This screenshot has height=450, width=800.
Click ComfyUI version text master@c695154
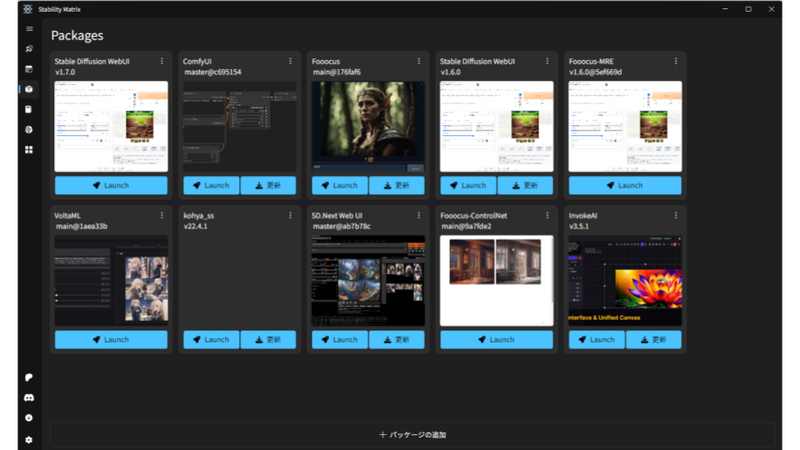point(212,72)
